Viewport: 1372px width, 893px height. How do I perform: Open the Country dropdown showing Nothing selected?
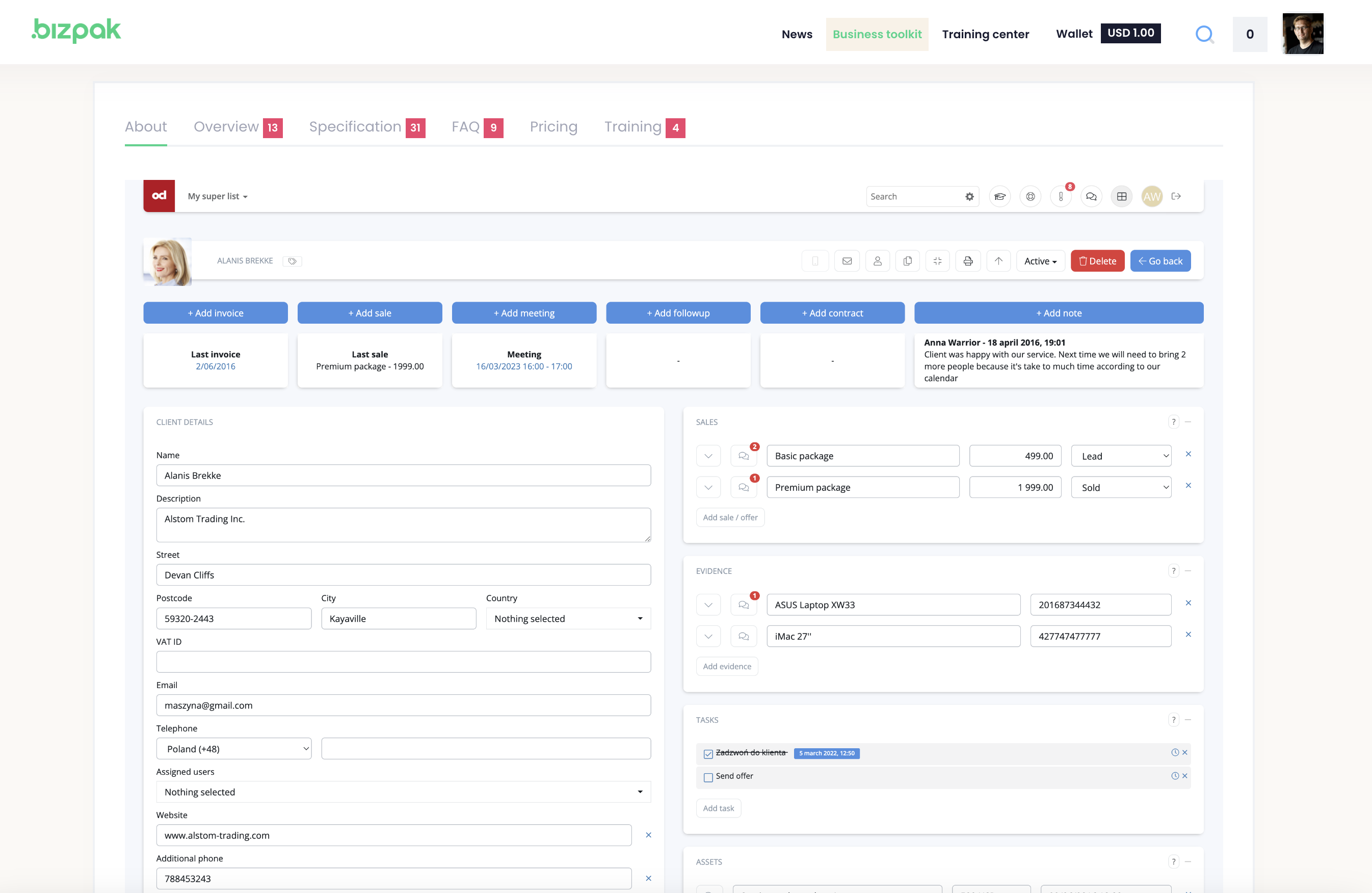point(568,618)
